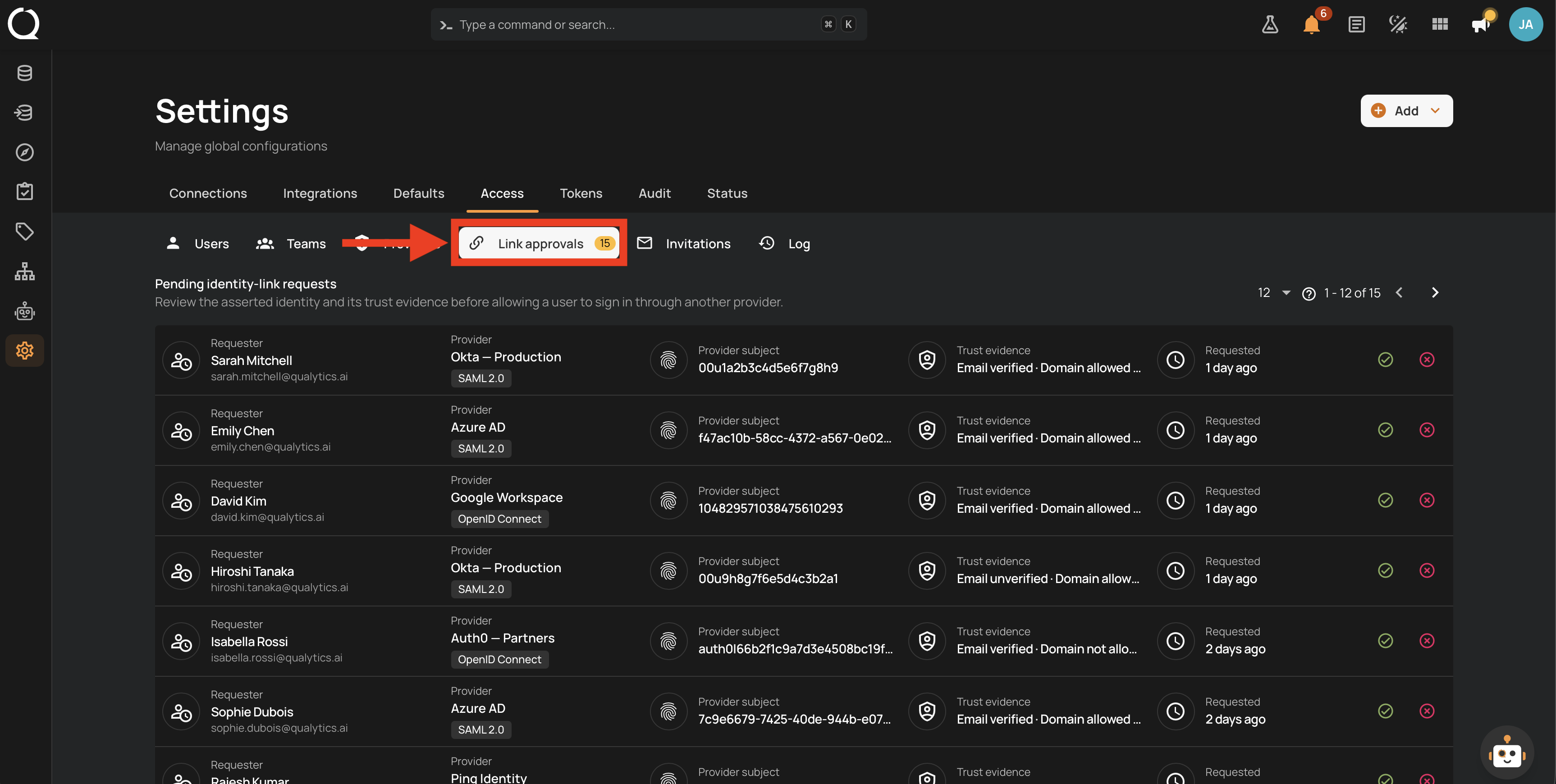Select the Access tab
The height and width of the screenshot is (784, 1556).
coord(502,193)
